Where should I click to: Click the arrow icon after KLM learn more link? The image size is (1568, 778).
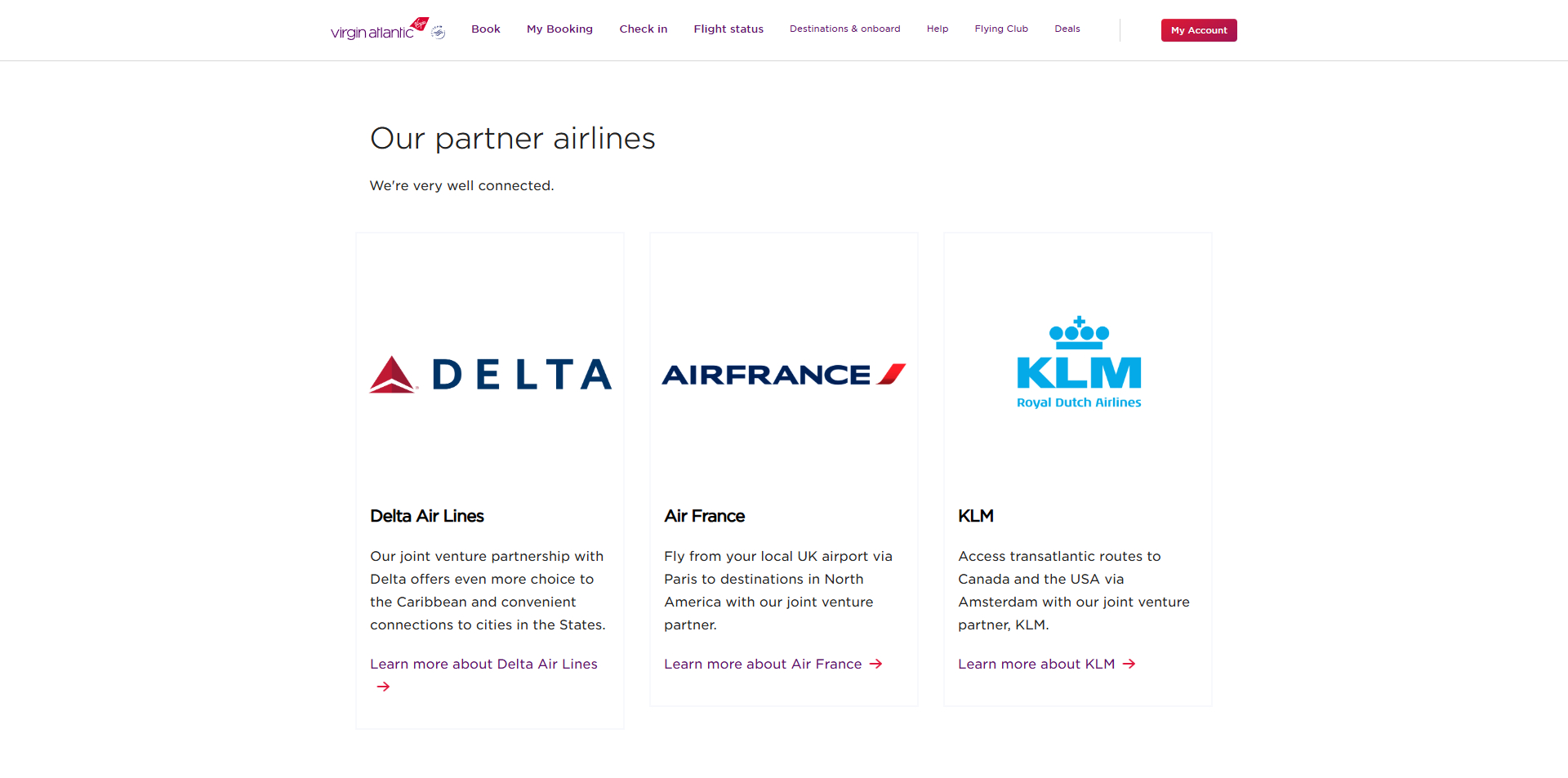pyautogui.click(x=1129, y=664)
